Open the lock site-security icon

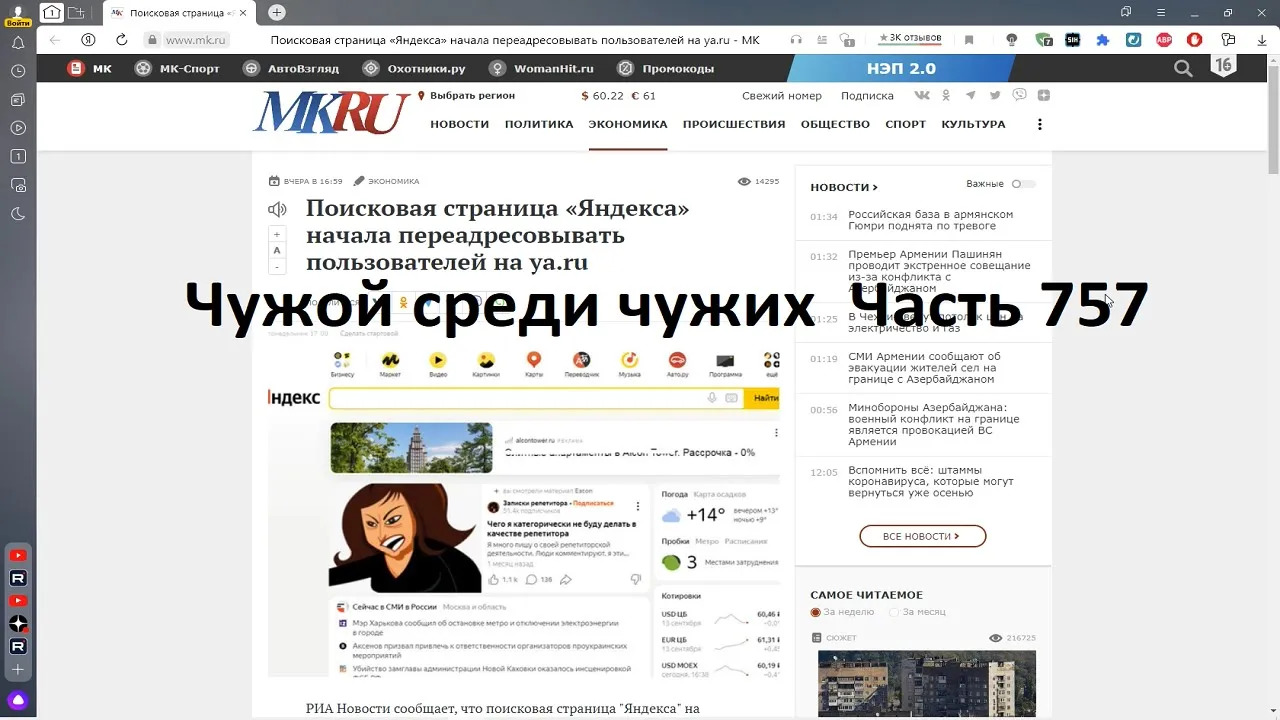[x=152, y=40]
